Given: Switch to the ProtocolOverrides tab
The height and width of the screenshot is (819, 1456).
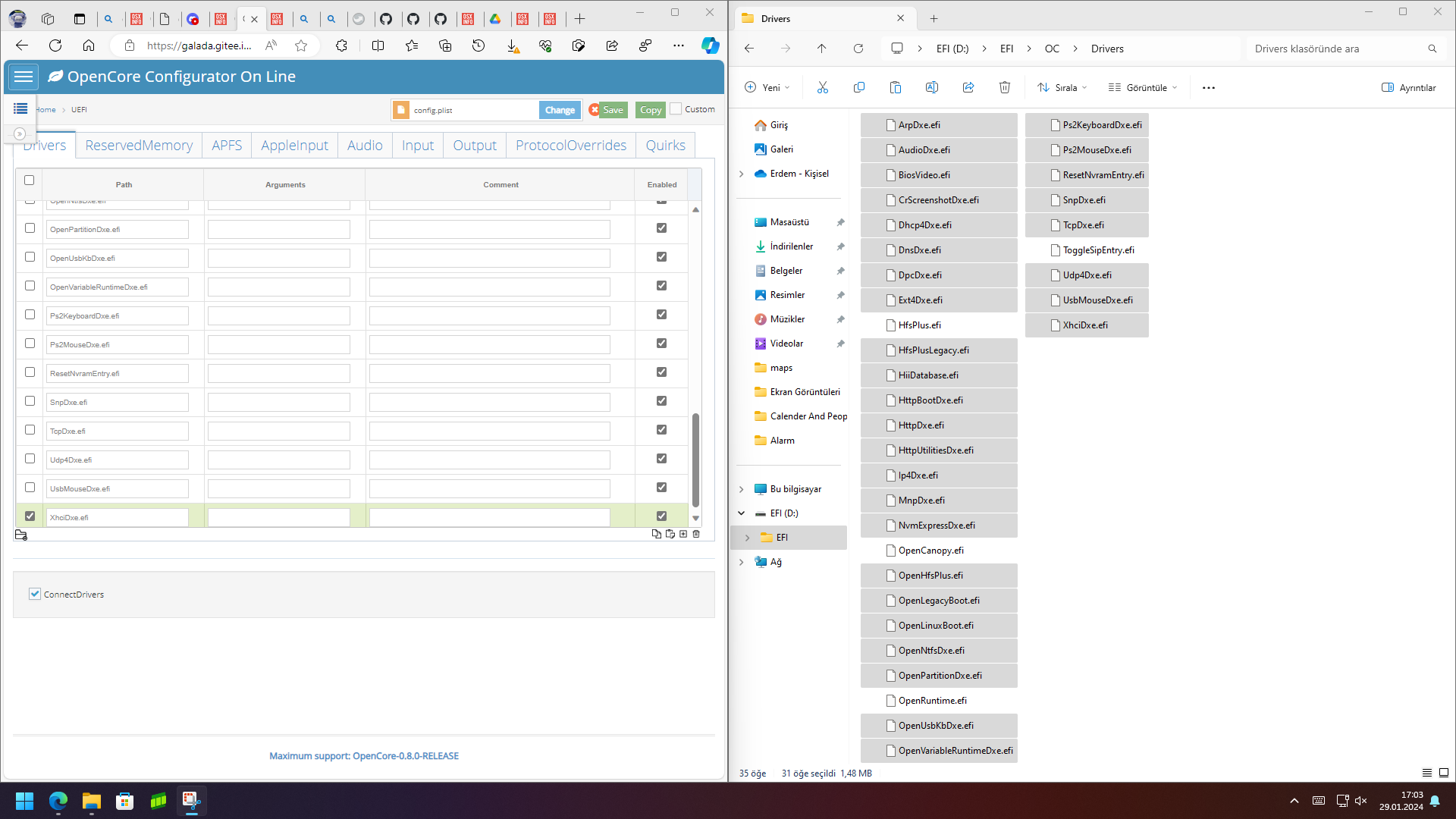Looking at the screenshot, I should (x=571, y=145).
